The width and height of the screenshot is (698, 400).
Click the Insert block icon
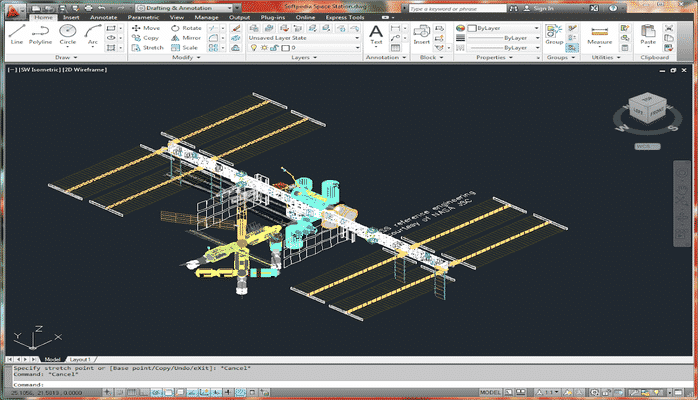point(421,32)
